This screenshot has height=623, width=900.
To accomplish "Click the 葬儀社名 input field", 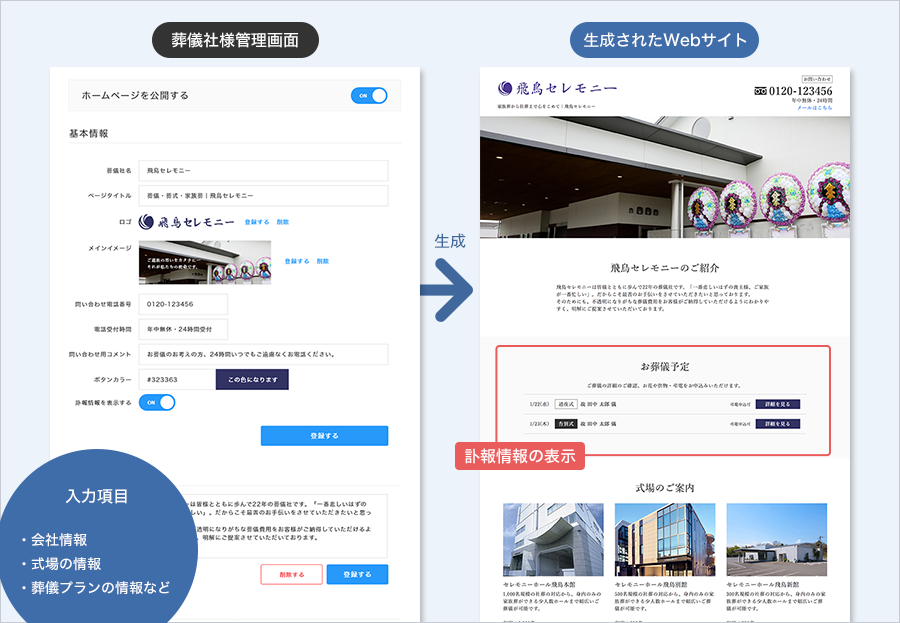I will (x=263, y=171).
